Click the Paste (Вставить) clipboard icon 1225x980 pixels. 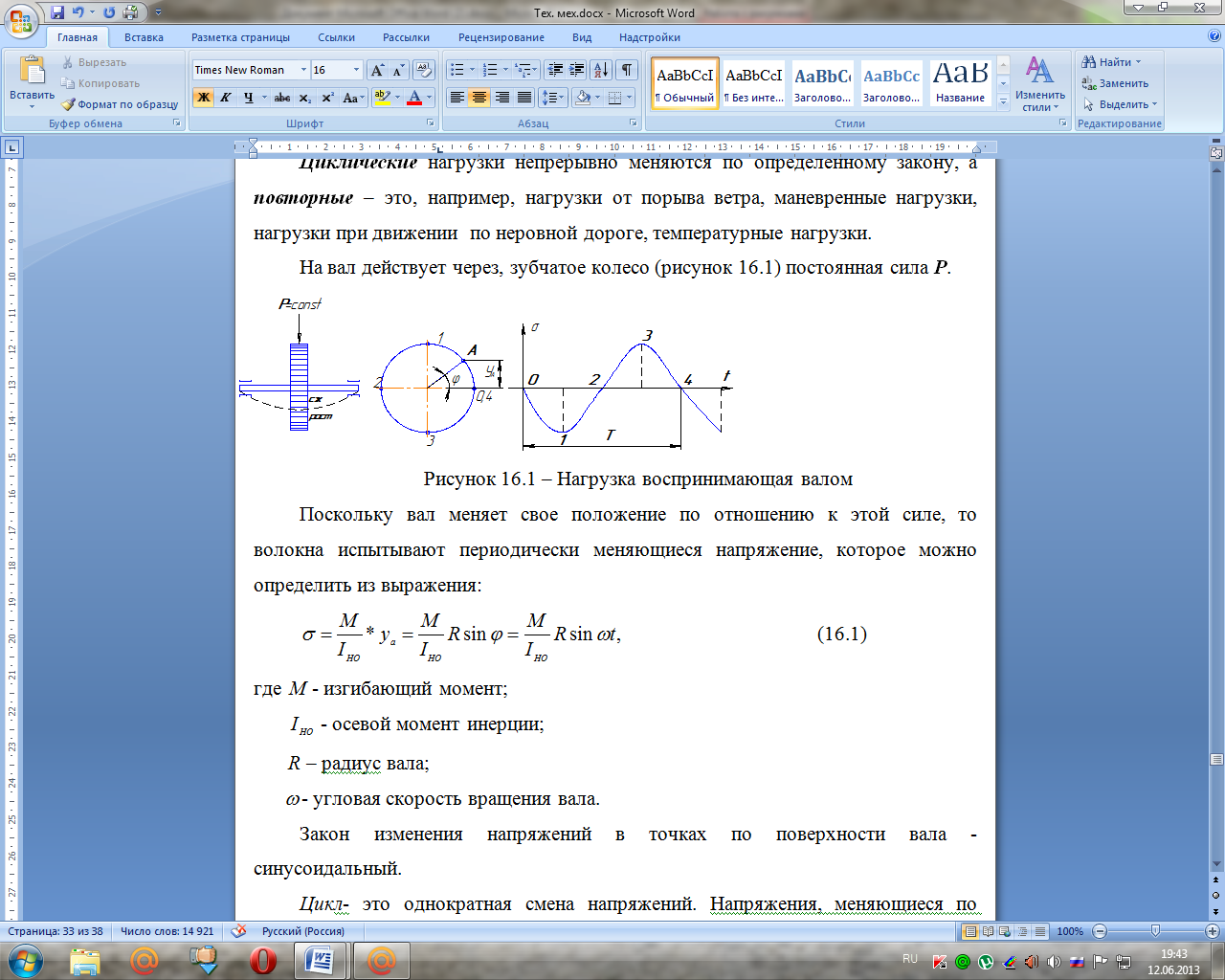click(x=32, y=71)
